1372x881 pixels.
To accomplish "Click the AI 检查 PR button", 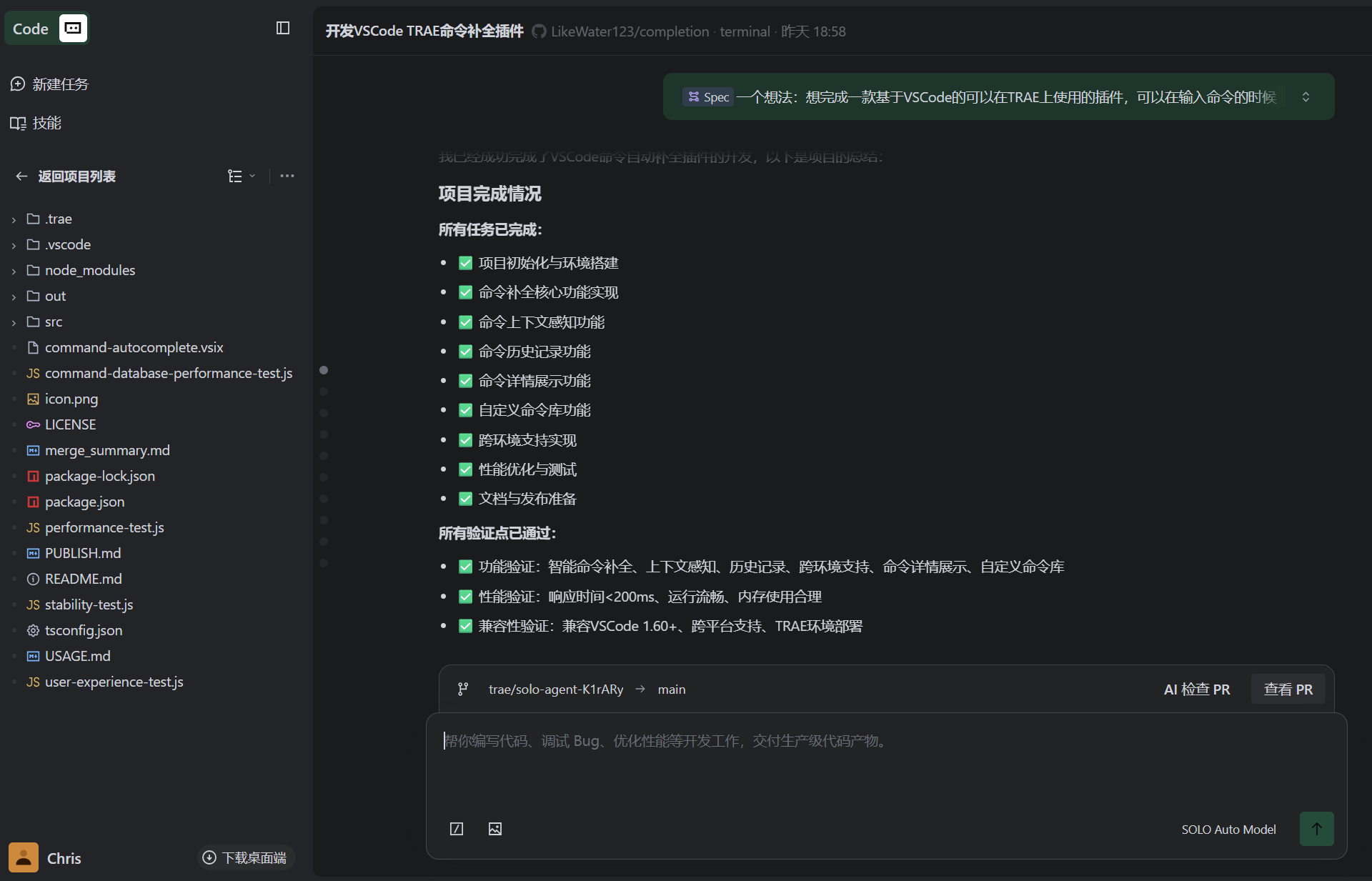I will pyautogui.click(x=1197, y=689).
